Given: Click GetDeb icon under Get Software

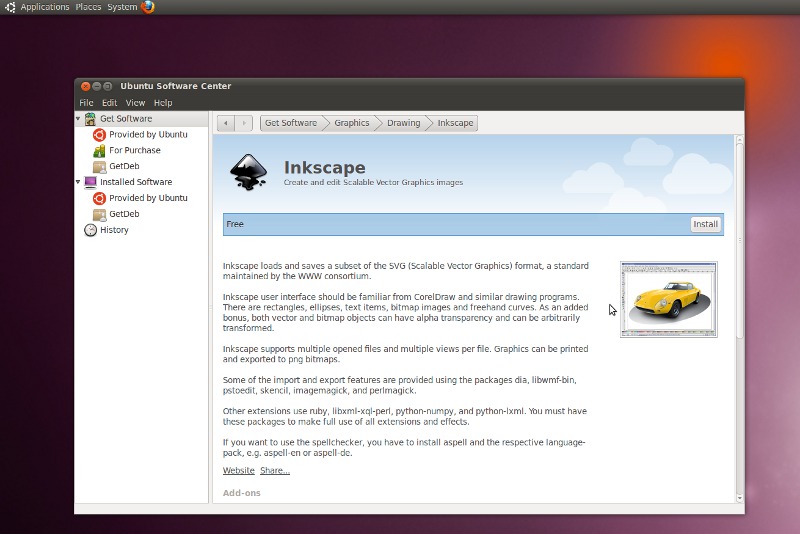Looking at the screenshot, I should click(99, 166).
